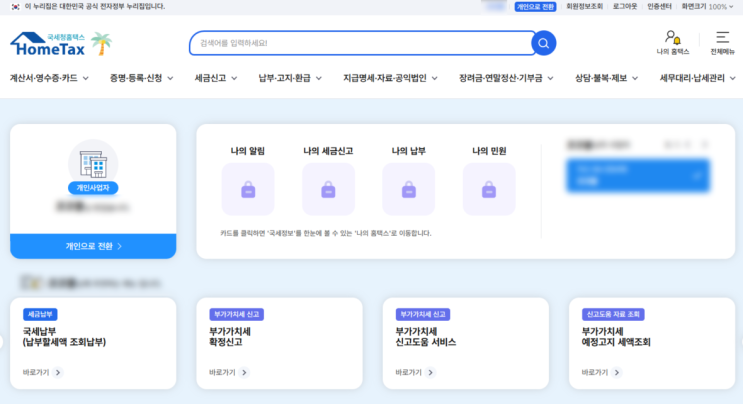This screenshot has height=404, width=743.
Task: Expand the 상담·불복·제보 menu
Action: [607, 78]
